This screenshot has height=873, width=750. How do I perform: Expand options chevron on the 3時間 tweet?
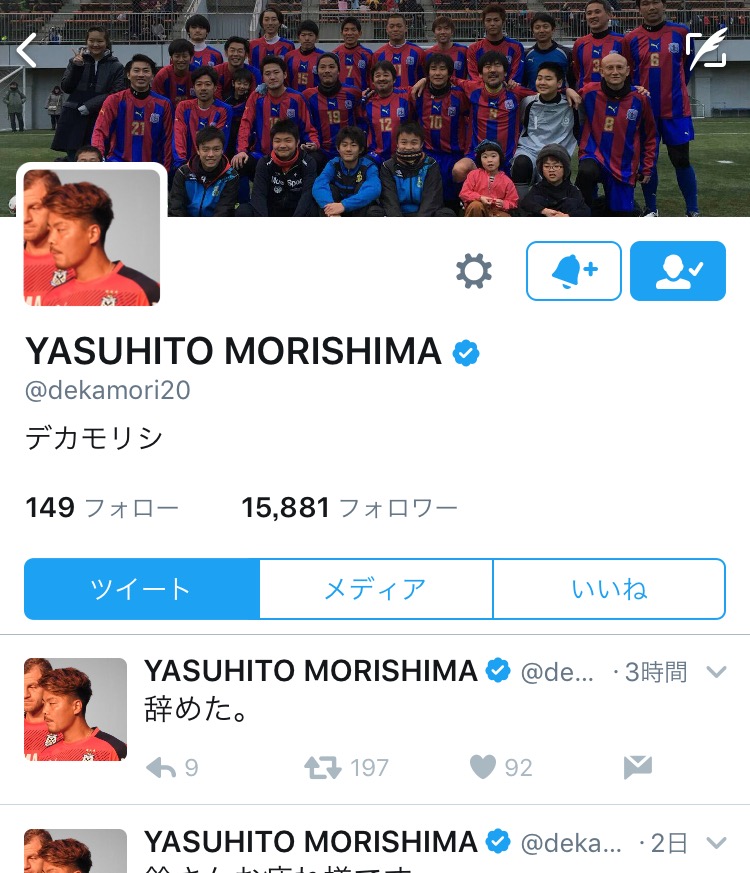tap(716, 672)
